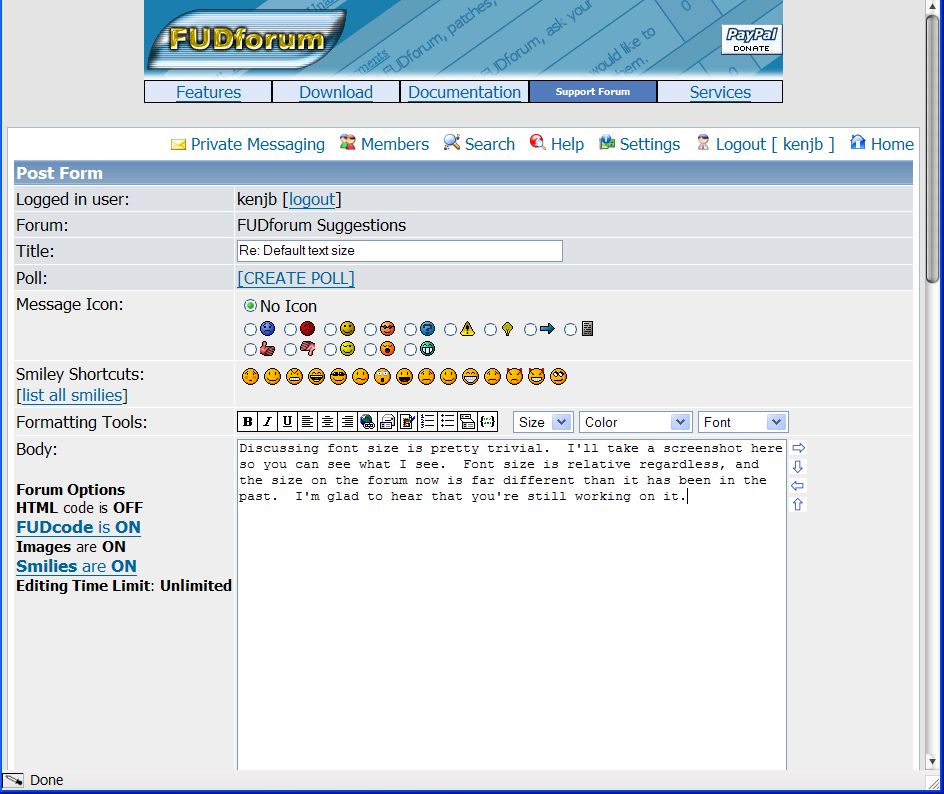Insert the rolling-eyes smiley shortcut
The width and height of the screenshot is (944, 794).
click(558, 377)
